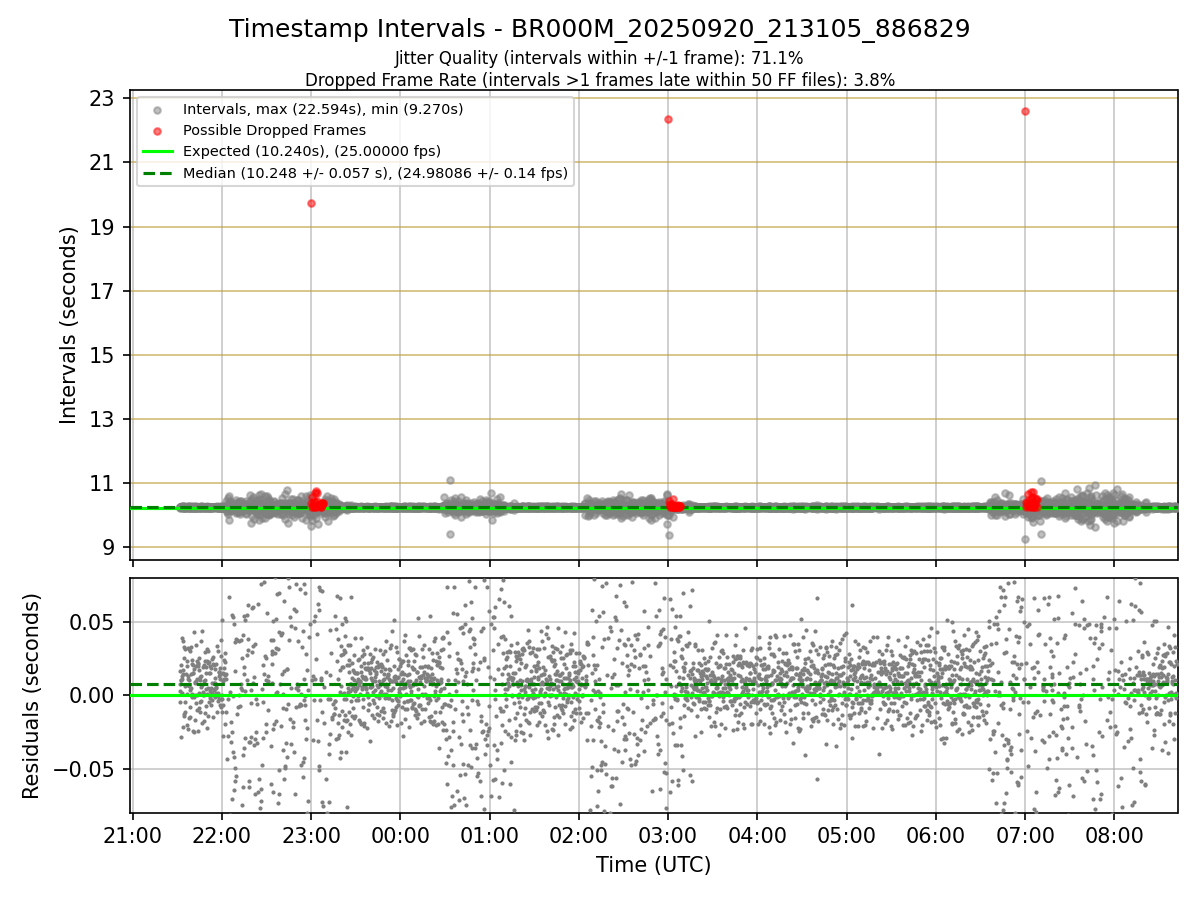This screenshot has width=1200, height=900.
Task: Click the '23' tick on the intervals axis
Action: point(103,99)
